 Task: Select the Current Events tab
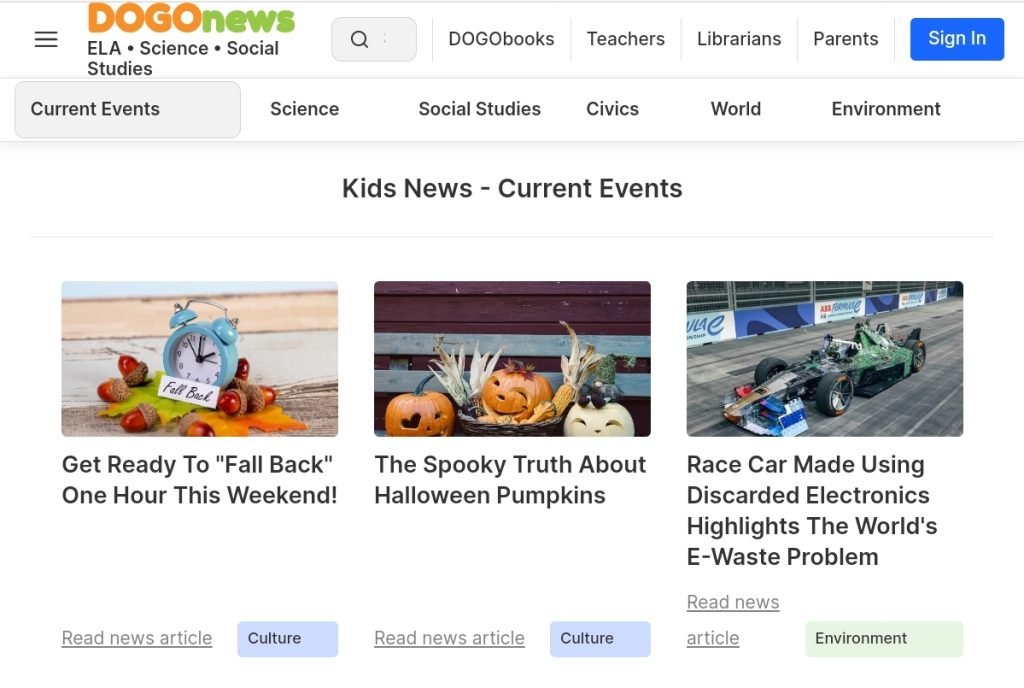(127, 109)
